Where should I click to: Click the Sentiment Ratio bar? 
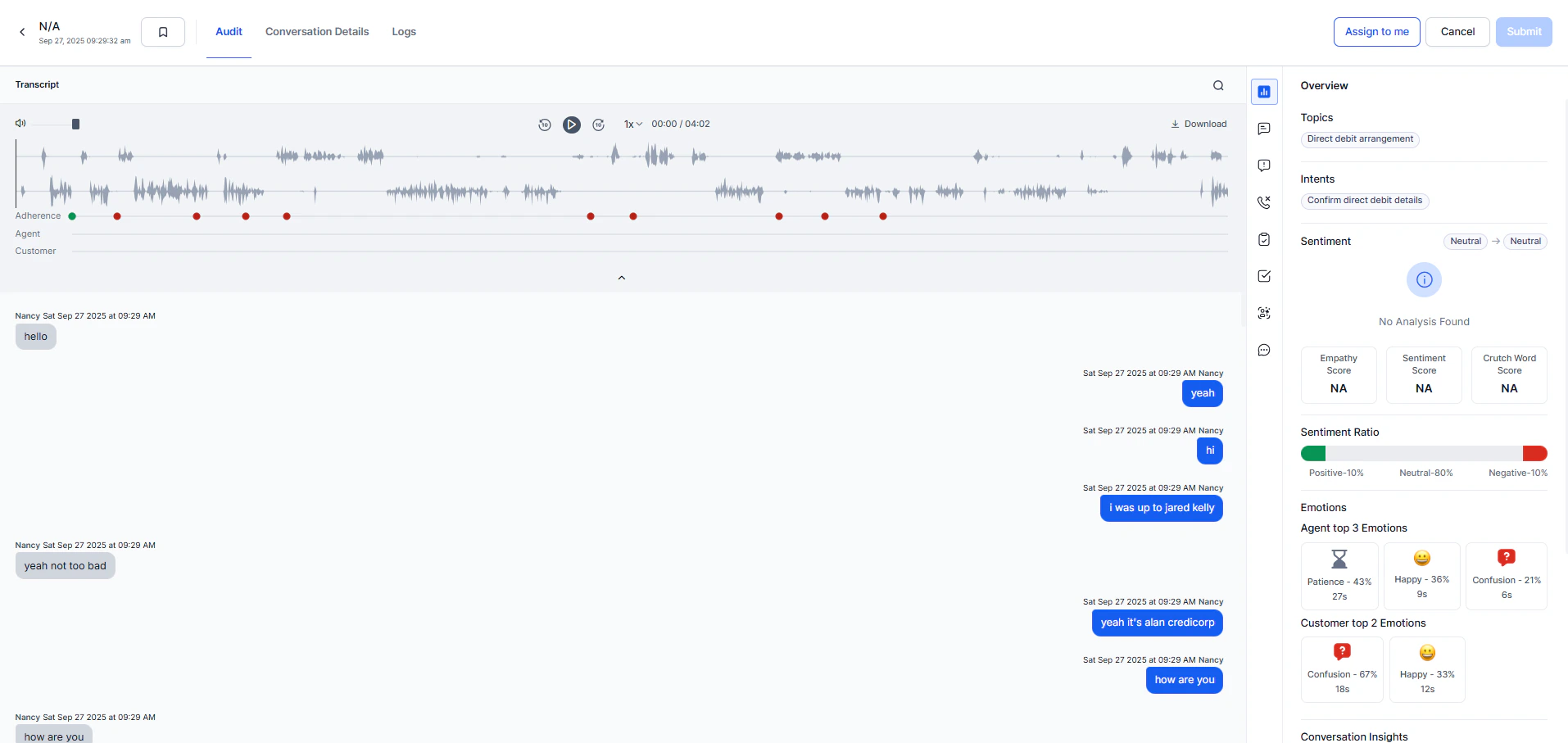[x=1424, y=453]
